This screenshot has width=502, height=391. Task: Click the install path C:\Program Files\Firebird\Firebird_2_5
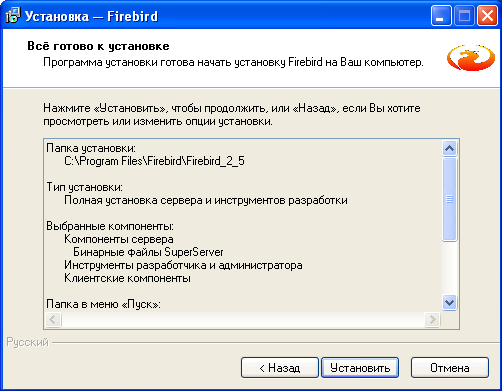(x=154, y=161)
